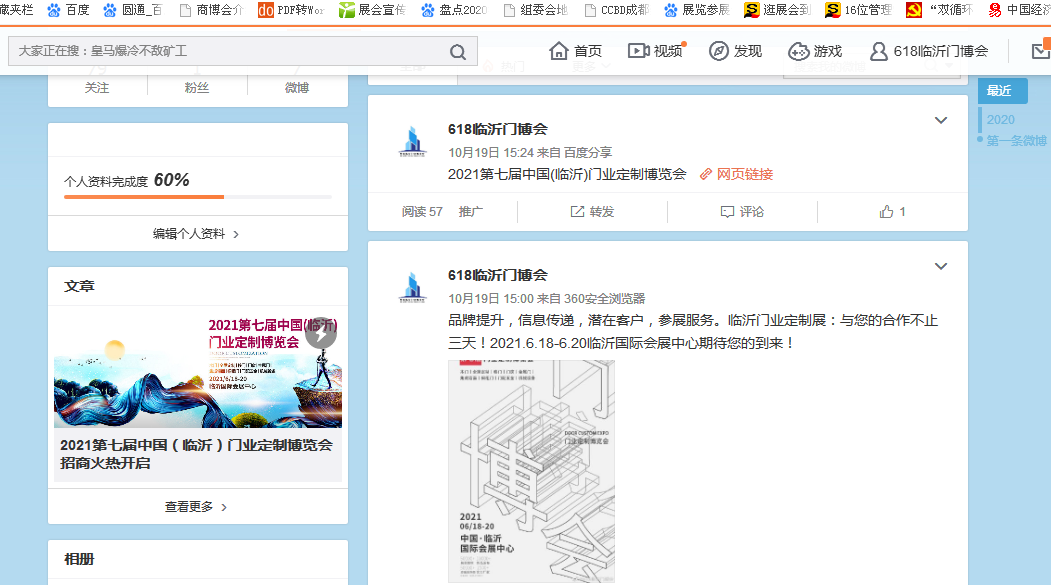Open the 游戏 games page
This screenshot has width=1051, height=585.
click(x=815, y=51)
